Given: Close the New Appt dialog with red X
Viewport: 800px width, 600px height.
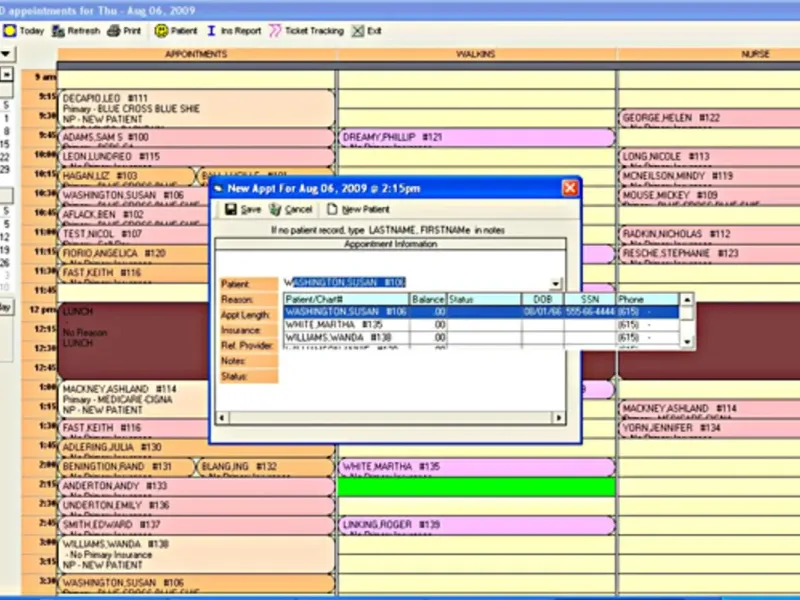Looking at the screenshot, I should (570, 188).
